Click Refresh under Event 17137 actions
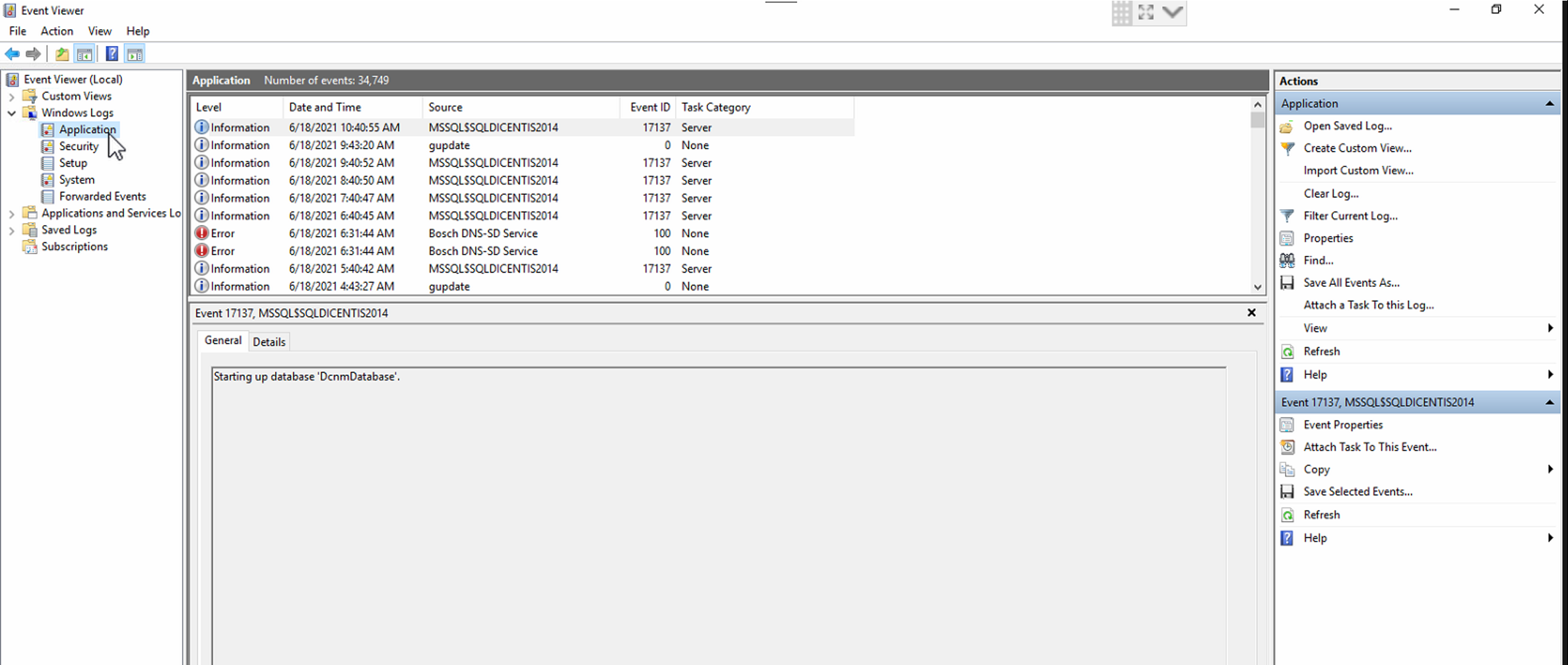This screenshot has height=665, width=1568. pos(1322,515)
